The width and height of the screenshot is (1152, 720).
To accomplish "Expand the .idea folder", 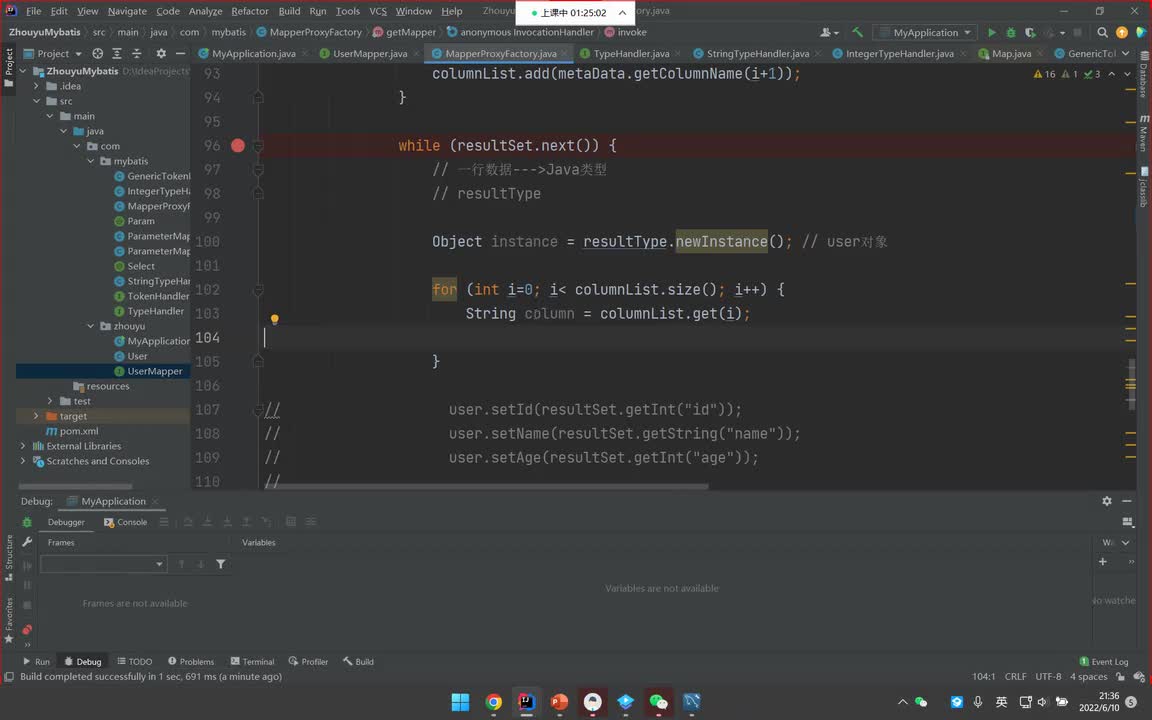I will pos(36,86).
